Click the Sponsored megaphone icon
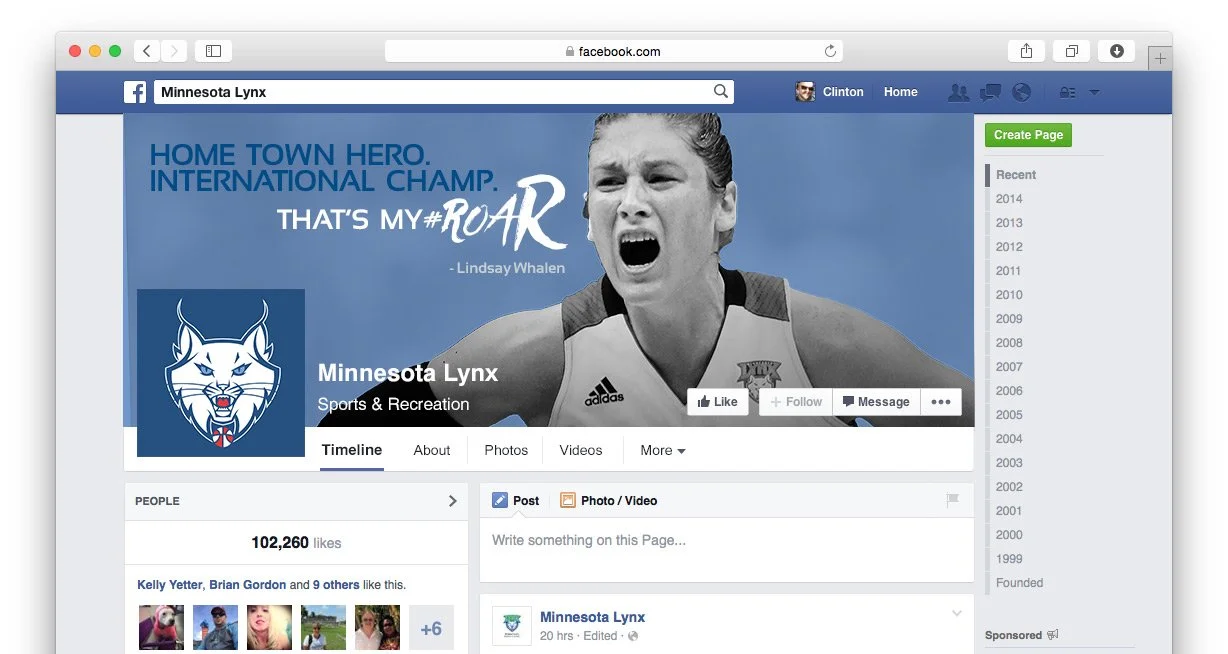This screenshot has width=1228, height=654. click(x=1053, y=635)
